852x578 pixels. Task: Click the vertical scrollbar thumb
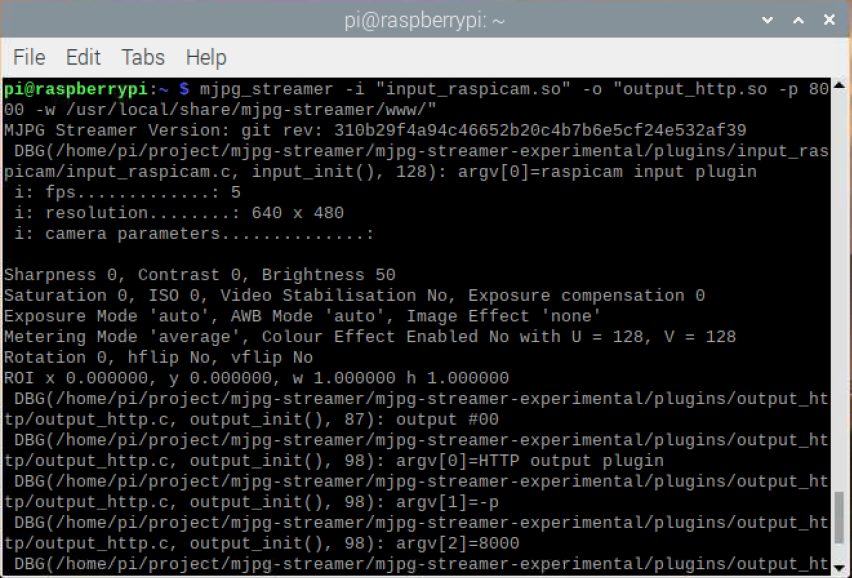coord(840,517)
